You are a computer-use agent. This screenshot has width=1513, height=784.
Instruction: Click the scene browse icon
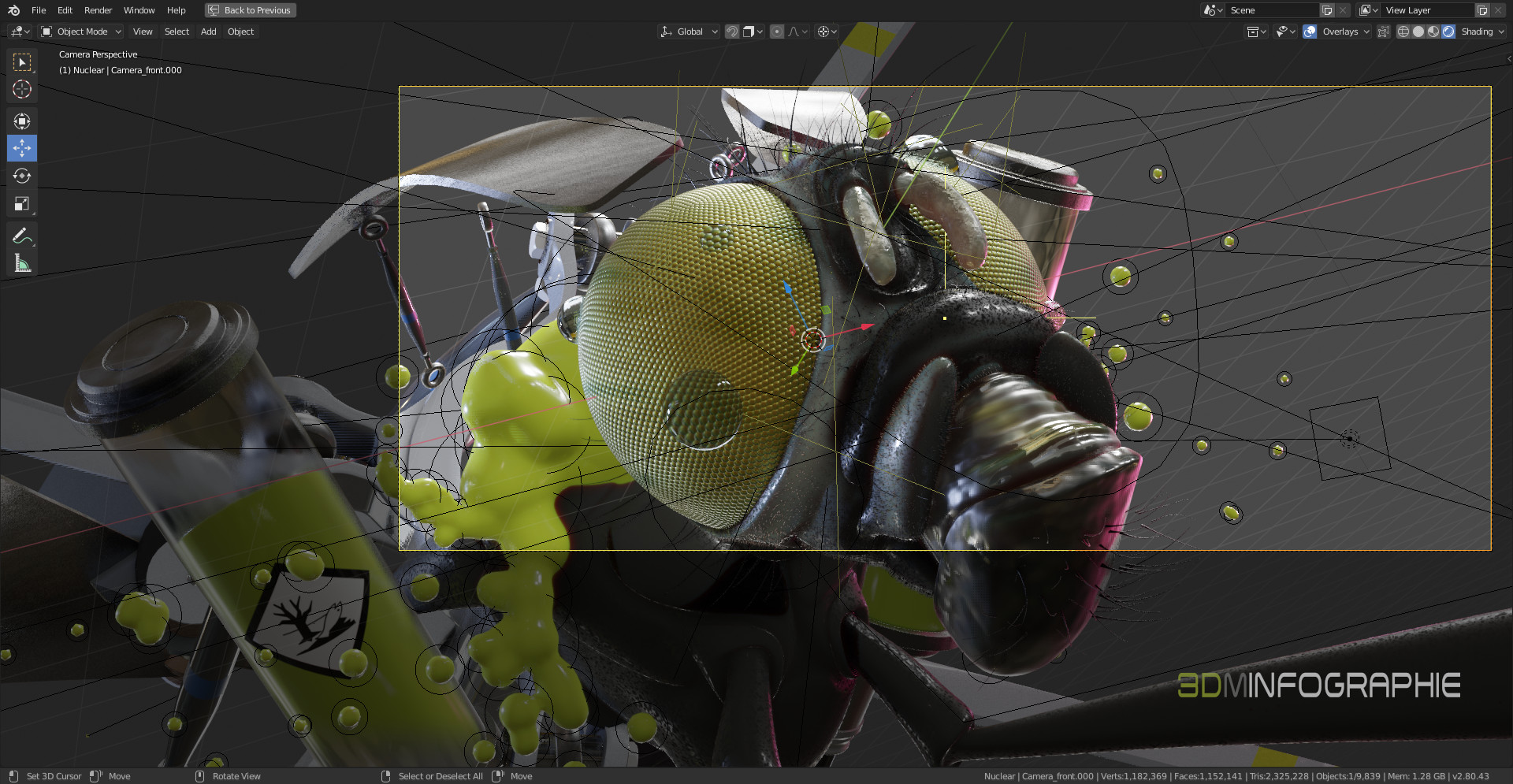pos(1212,10)
